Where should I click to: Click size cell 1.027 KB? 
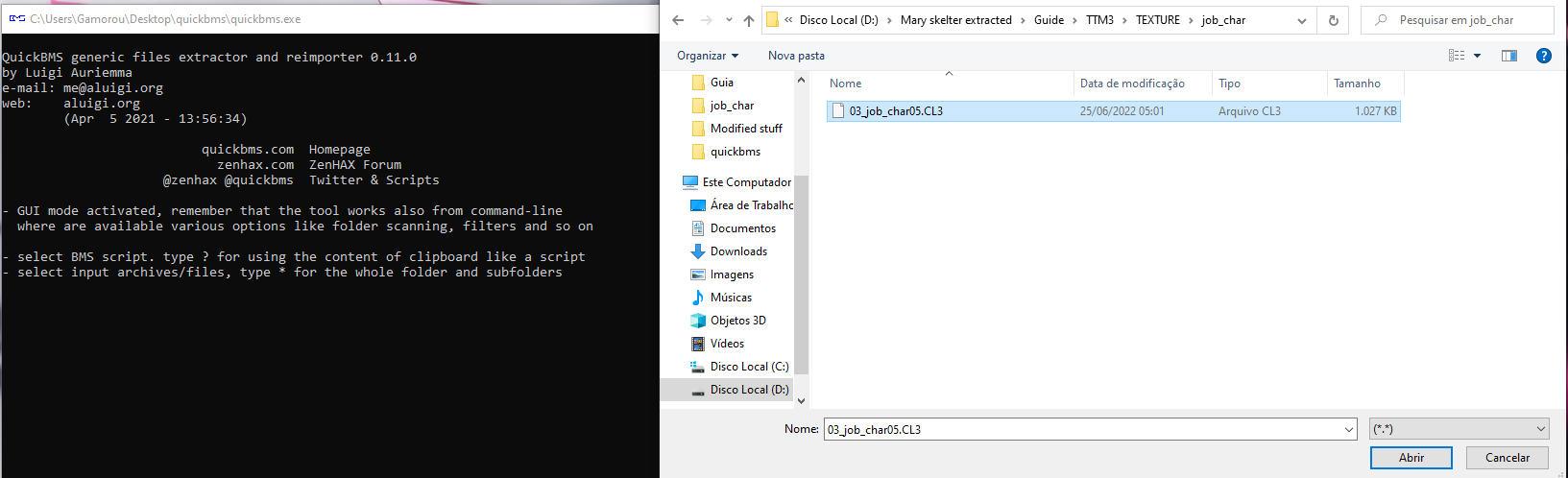(x=1375, y=111)
